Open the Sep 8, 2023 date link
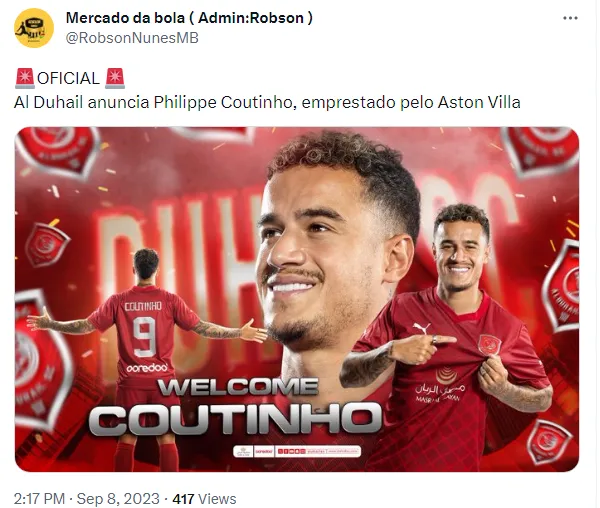Viewport: 600px width, 508px height. click(118, 499)
